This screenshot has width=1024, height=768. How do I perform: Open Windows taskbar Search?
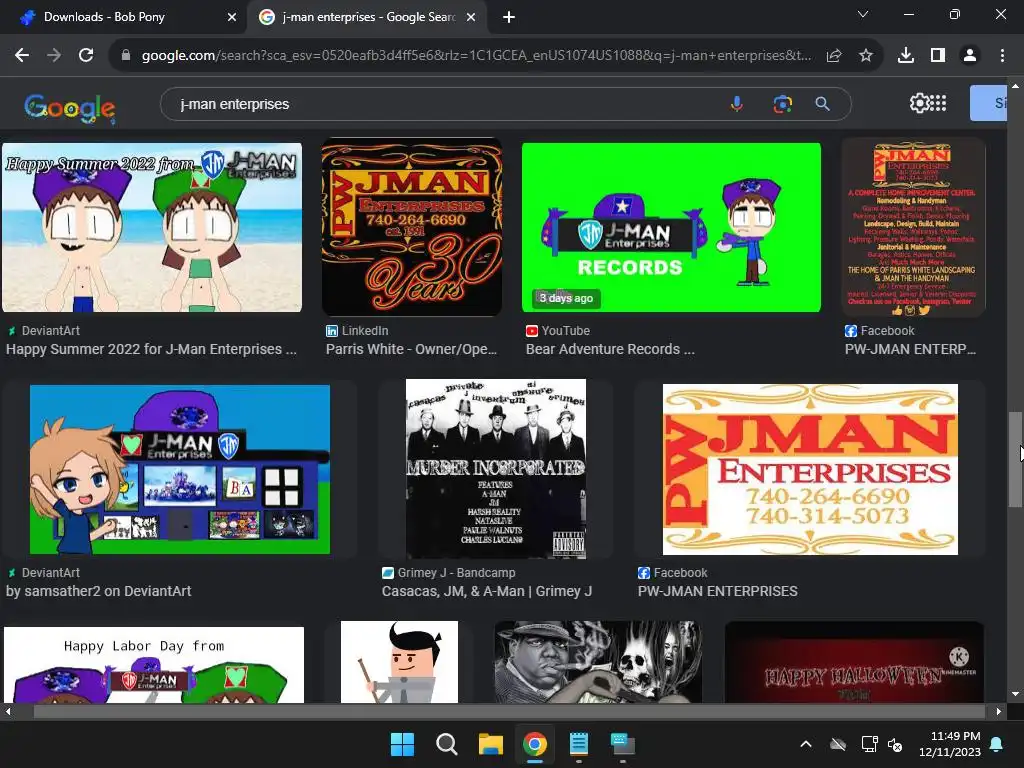coord(447,744)
